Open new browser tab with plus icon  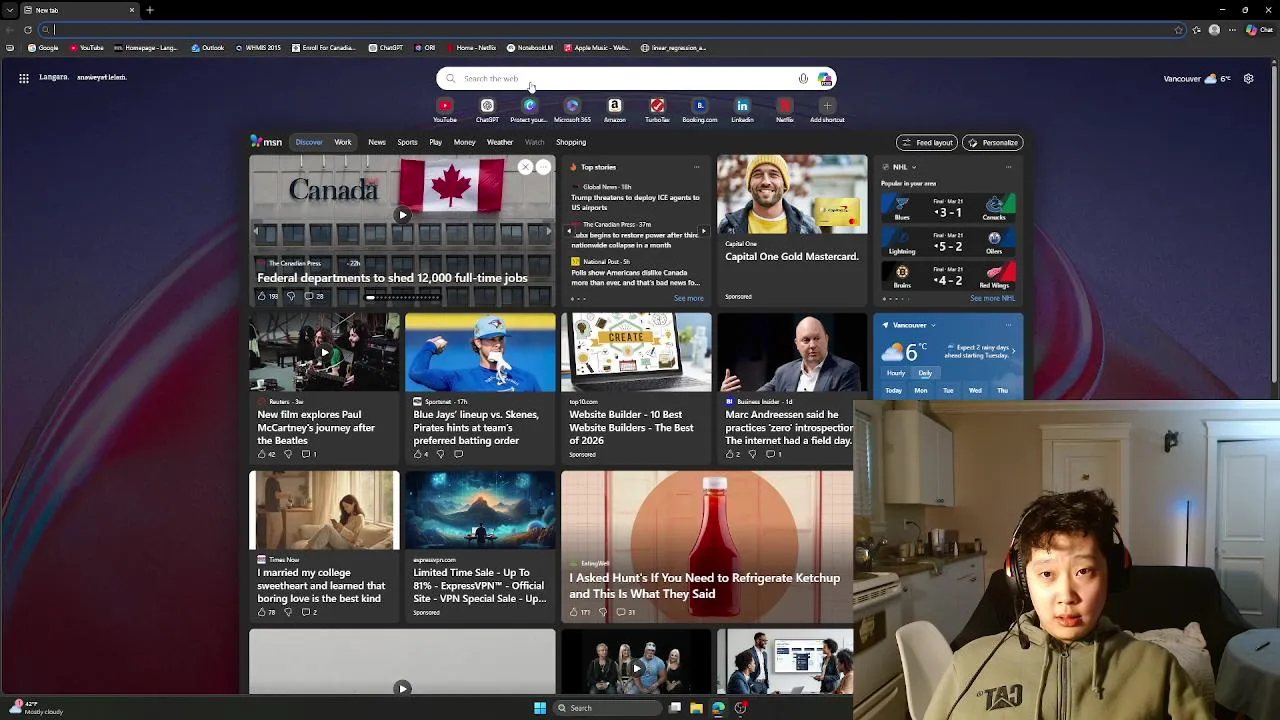click(x=150, y=10)
